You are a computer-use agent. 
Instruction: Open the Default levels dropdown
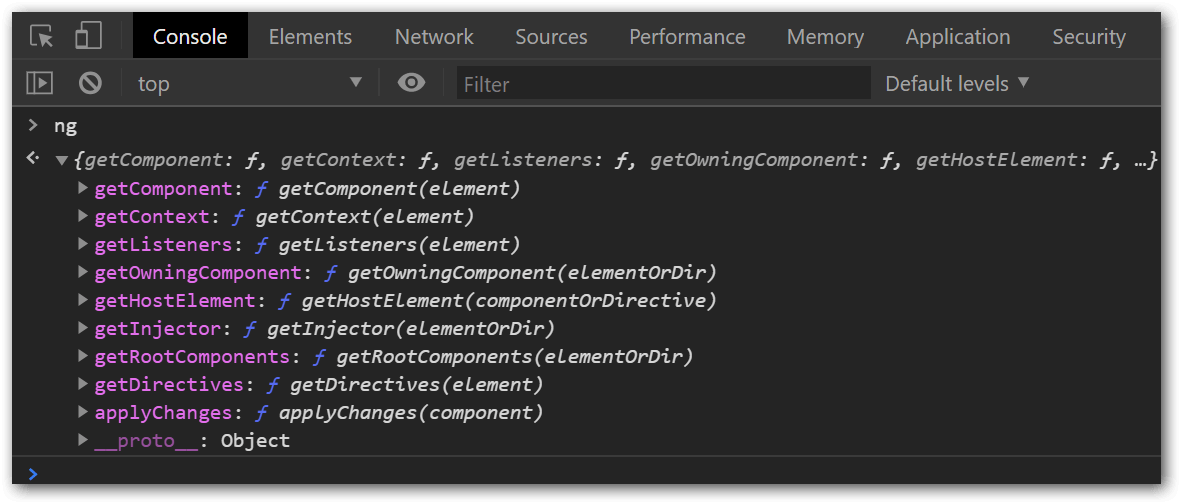click(957, 84)
